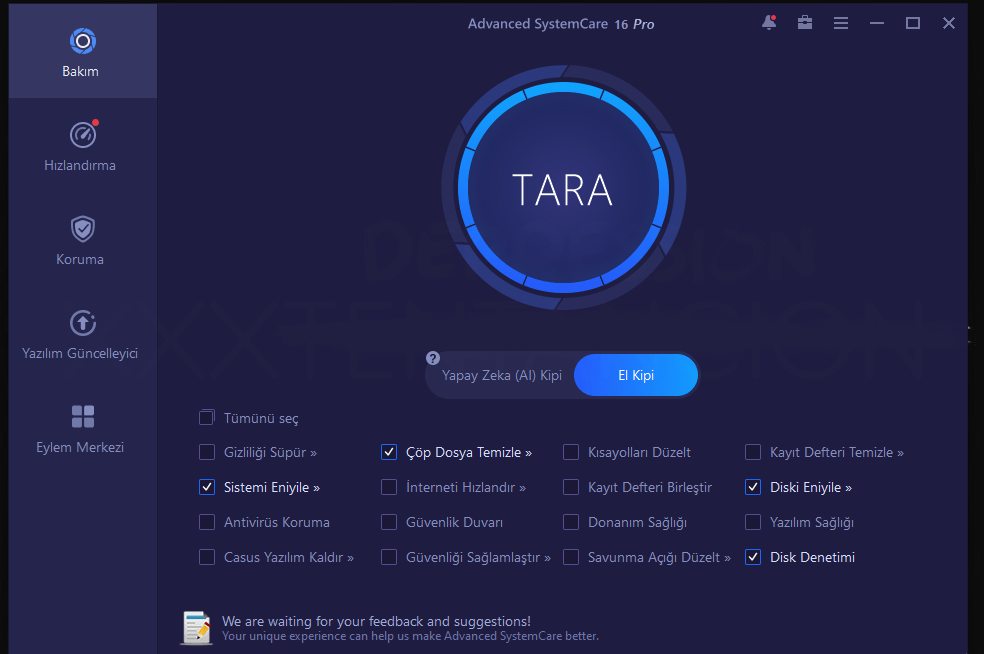Viewport: 984px width, 654px height.
Task: Click the Tümünü seç label
Action: 261,419
